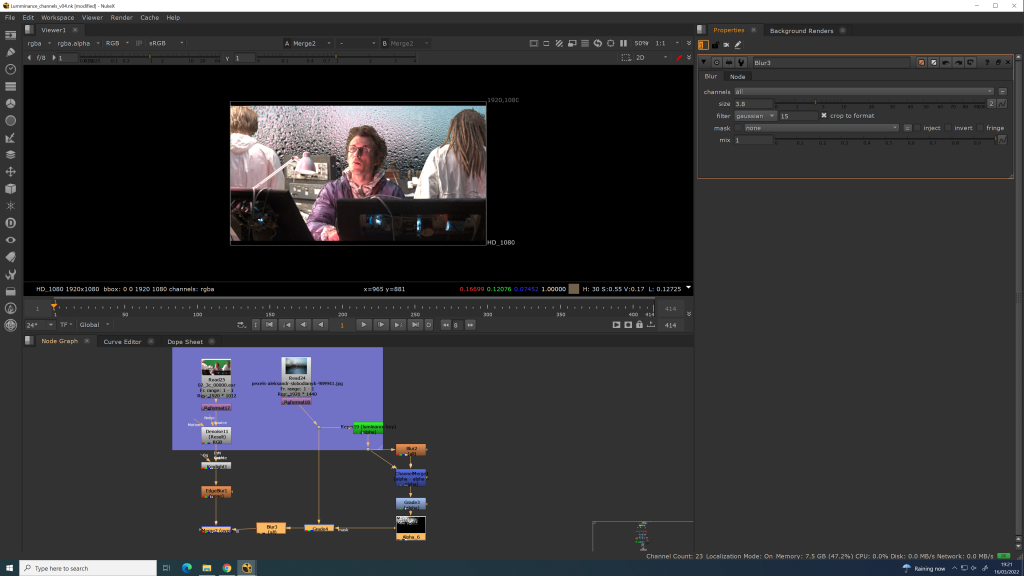1024x576 pixels.
Task: Open the sRGB colorspace dropdown
Action: click(x=166, y=43)
